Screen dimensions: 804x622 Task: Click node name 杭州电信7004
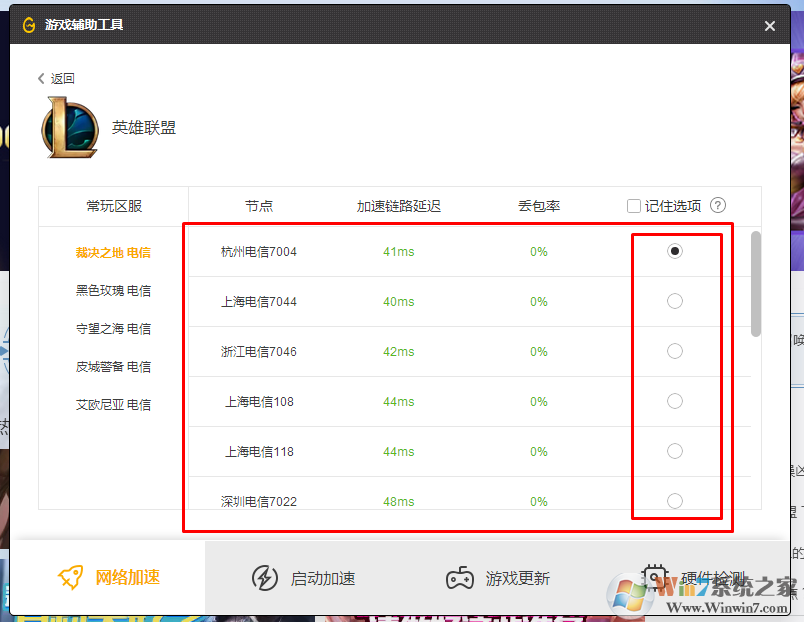259,252
